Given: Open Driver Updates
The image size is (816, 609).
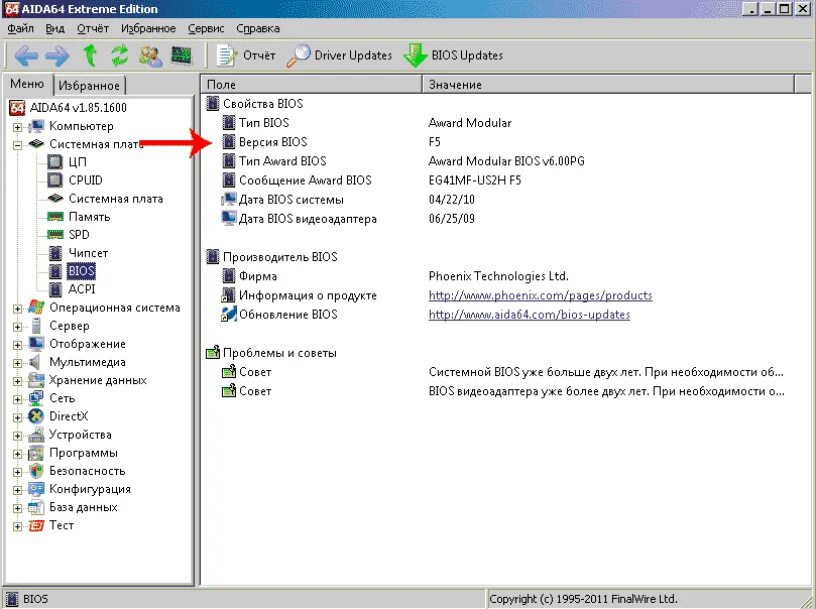Looking at the screenshot, I should (x=339, y=55).
